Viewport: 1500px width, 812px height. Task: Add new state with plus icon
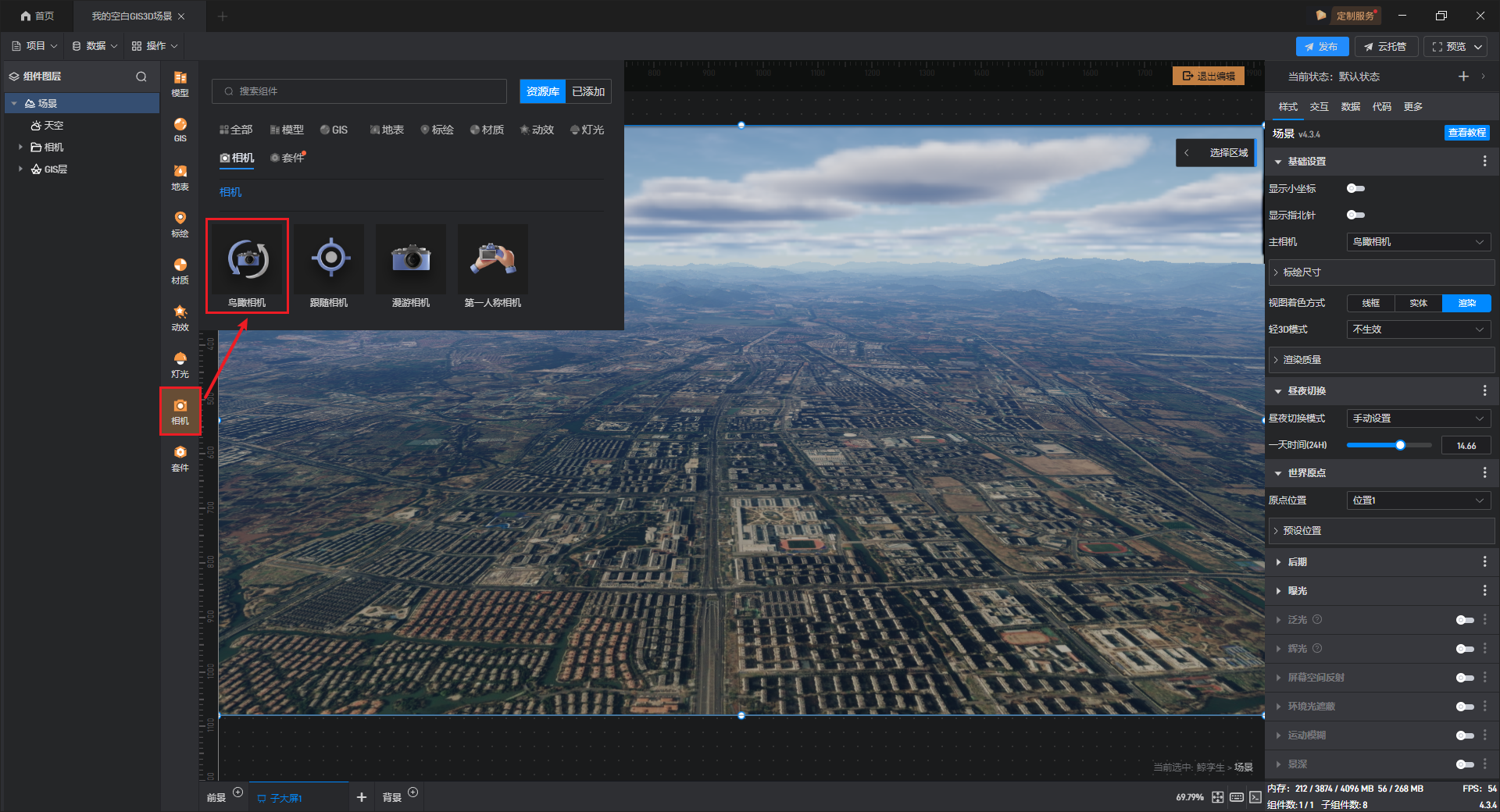pos(1463,77)
